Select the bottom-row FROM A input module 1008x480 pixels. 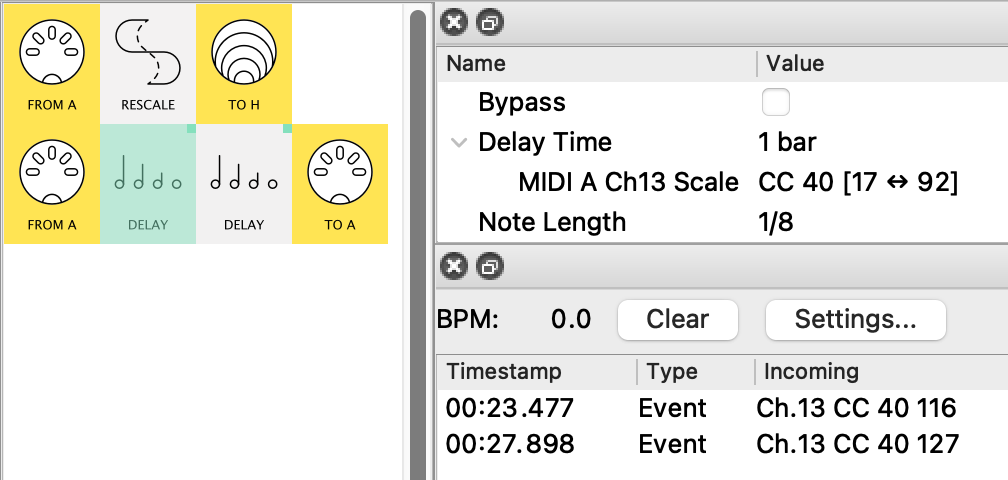(x=51, y=183)
